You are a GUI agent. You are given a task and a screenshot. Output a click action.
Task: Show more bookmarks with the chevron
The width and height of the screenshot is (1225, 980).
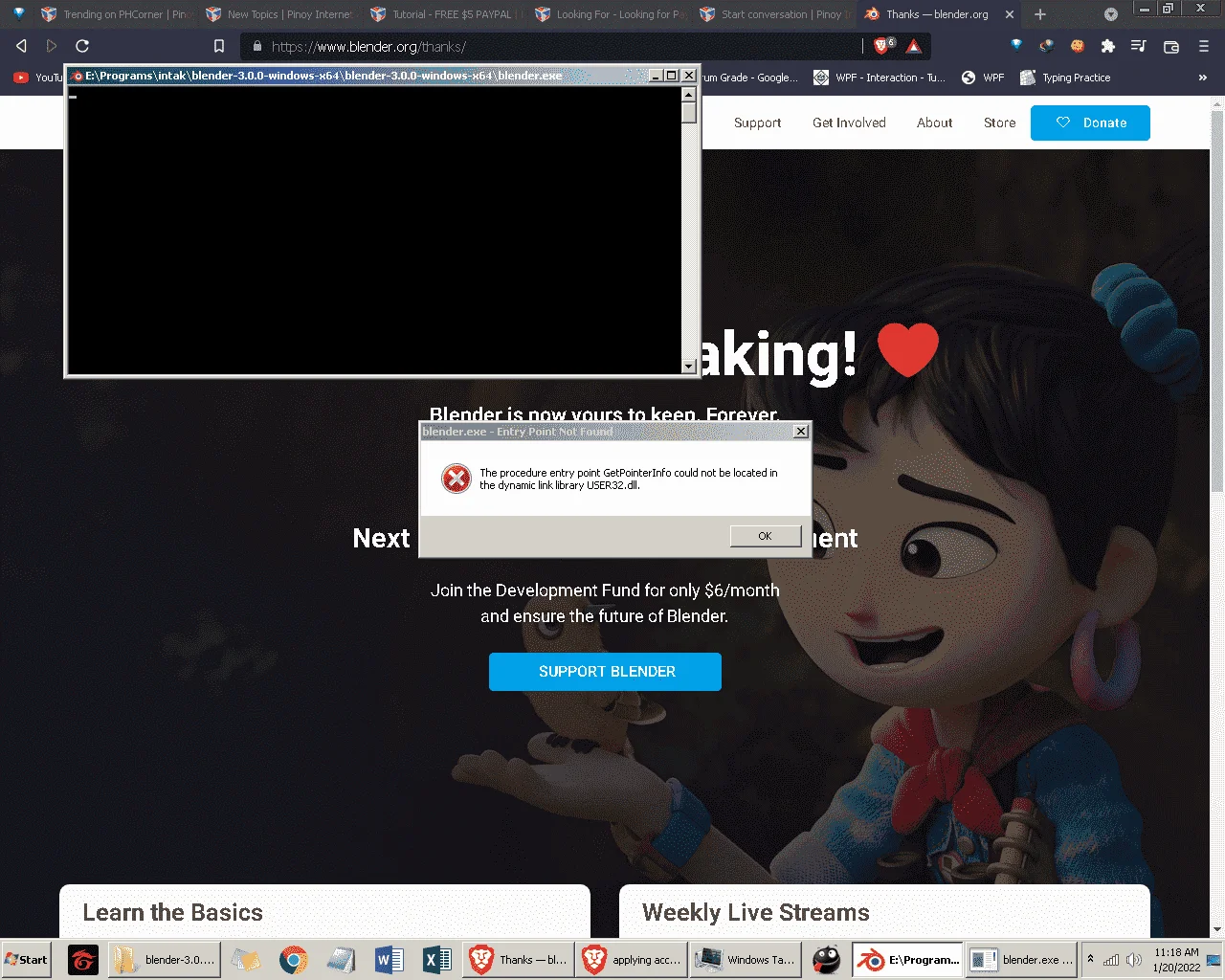pyautogui.click(x=1203, y=78)
